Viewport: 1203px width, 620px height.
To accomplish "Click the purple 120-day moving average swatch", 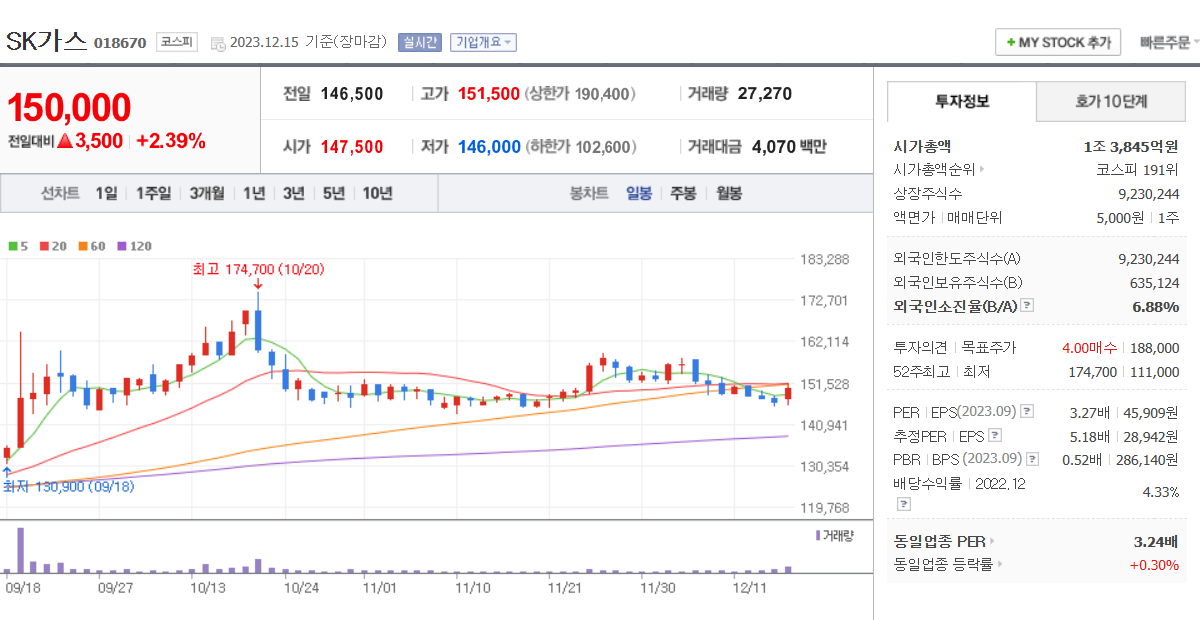I will (x=121, y=245).
